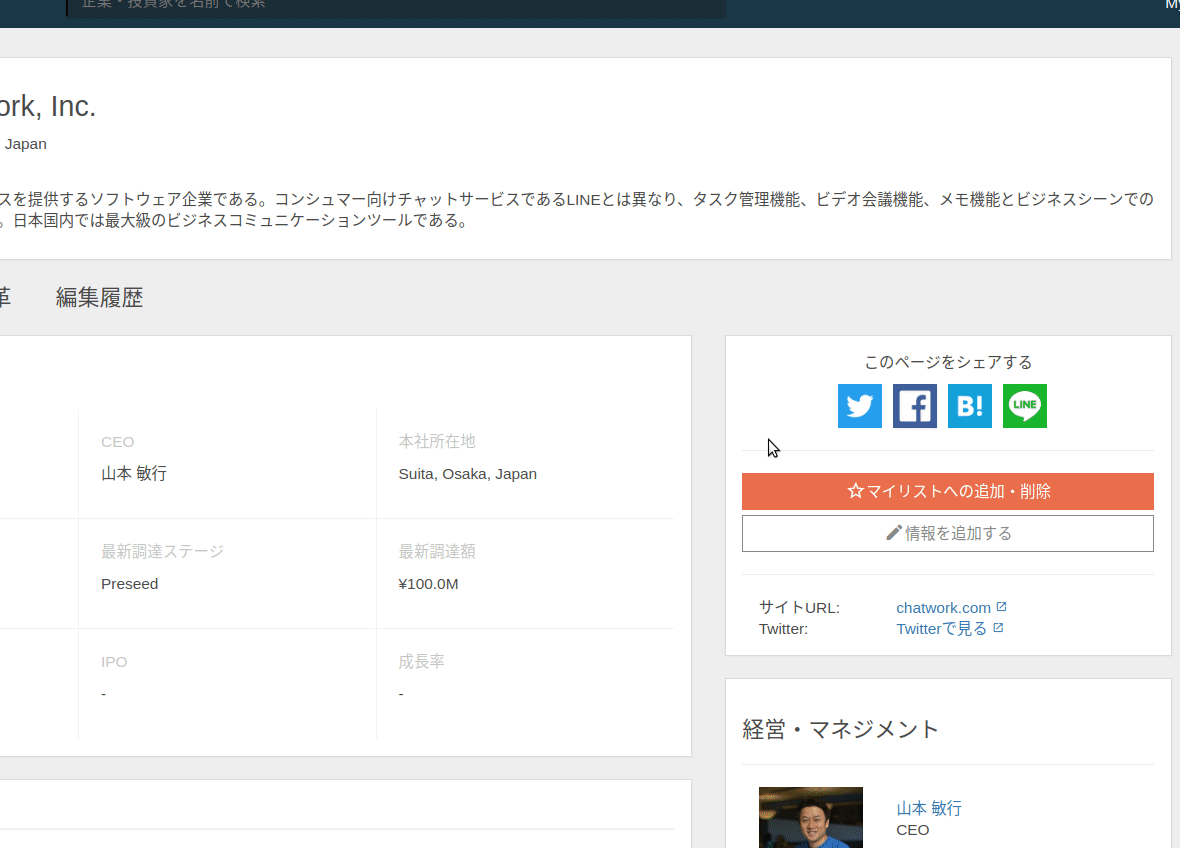The width and height of the screenshot is (1180, 848).
Task: Click the 本社所在地 label
Action: [x=436, y=442]
